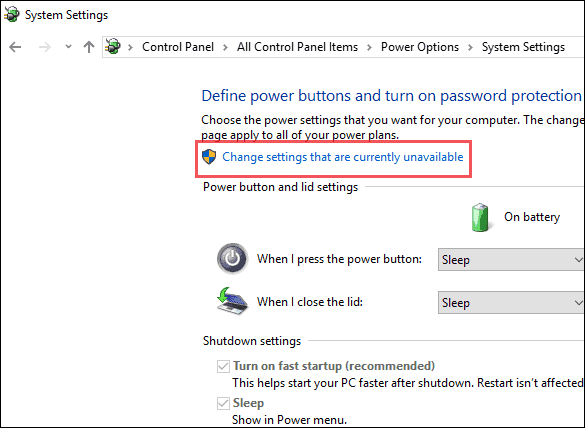Click the Power Options icon in the address bar
The image size is (585, 428).
pos(113,47)
